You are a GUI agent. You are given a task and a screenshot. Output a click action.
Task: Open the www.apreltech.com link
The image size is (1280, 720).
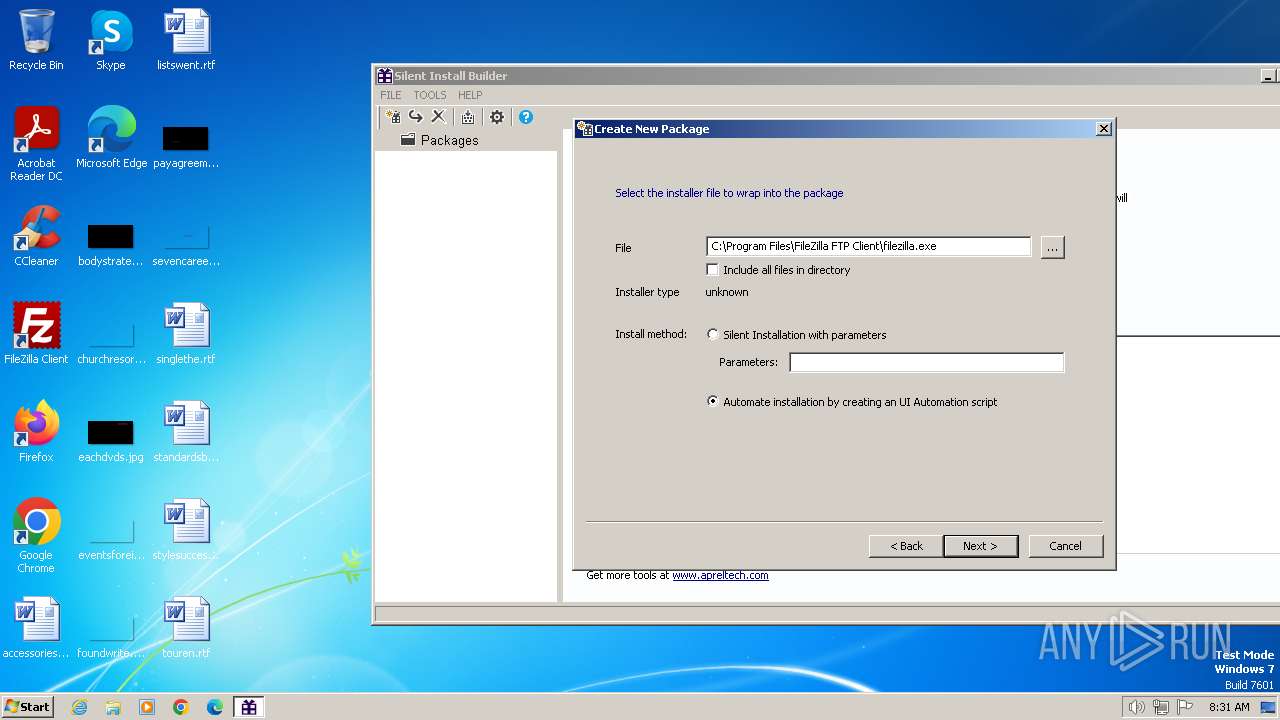click(720, 575)
